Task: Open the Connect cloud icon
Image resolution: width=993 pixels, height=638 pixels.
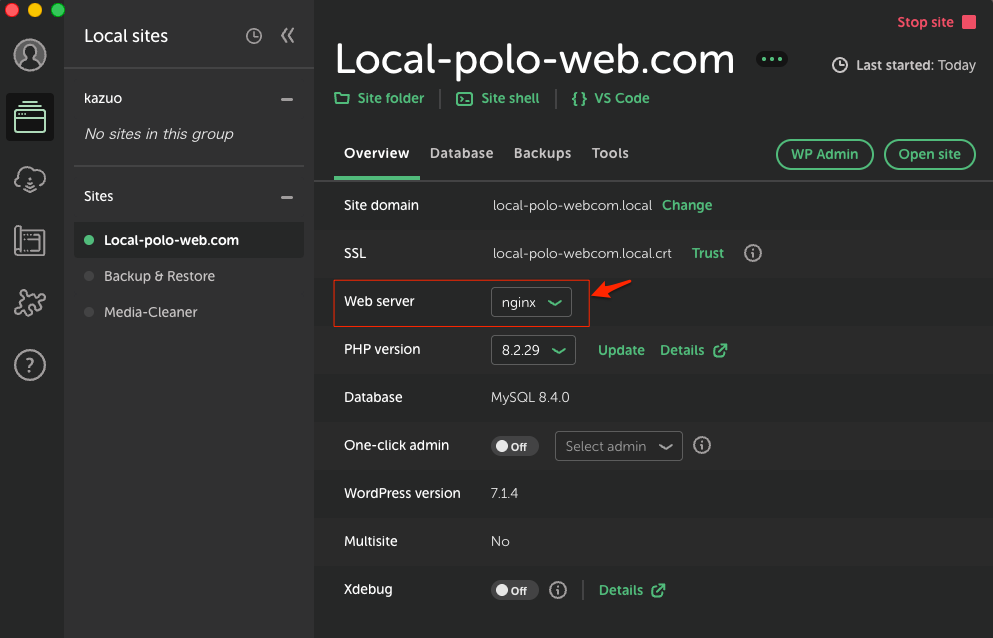Action: pyautogui.click(x=30, y=179)
